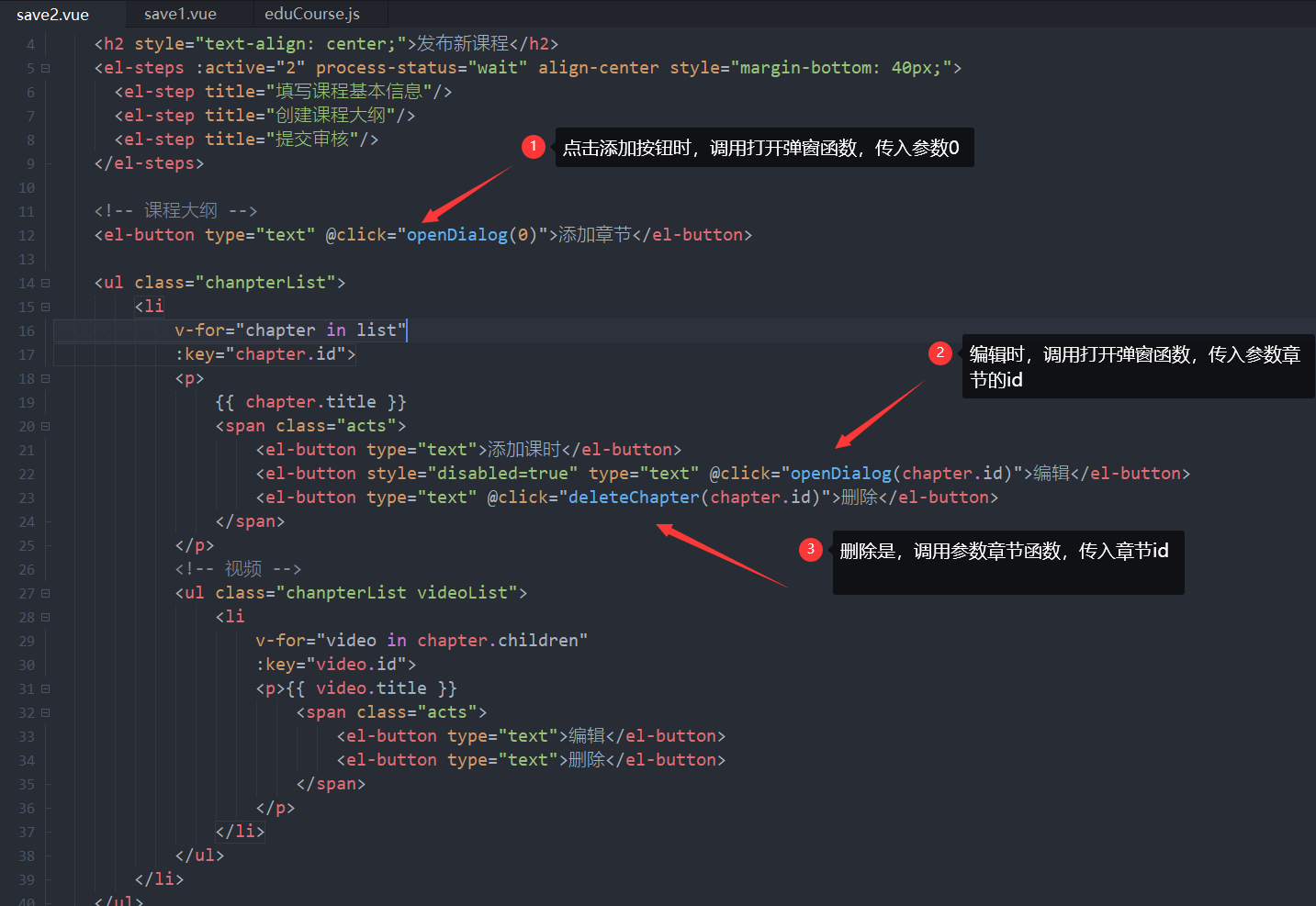The image size is (1316, 906).
Task: Collapse the inner li at line 28
Action: click(45, 617)
